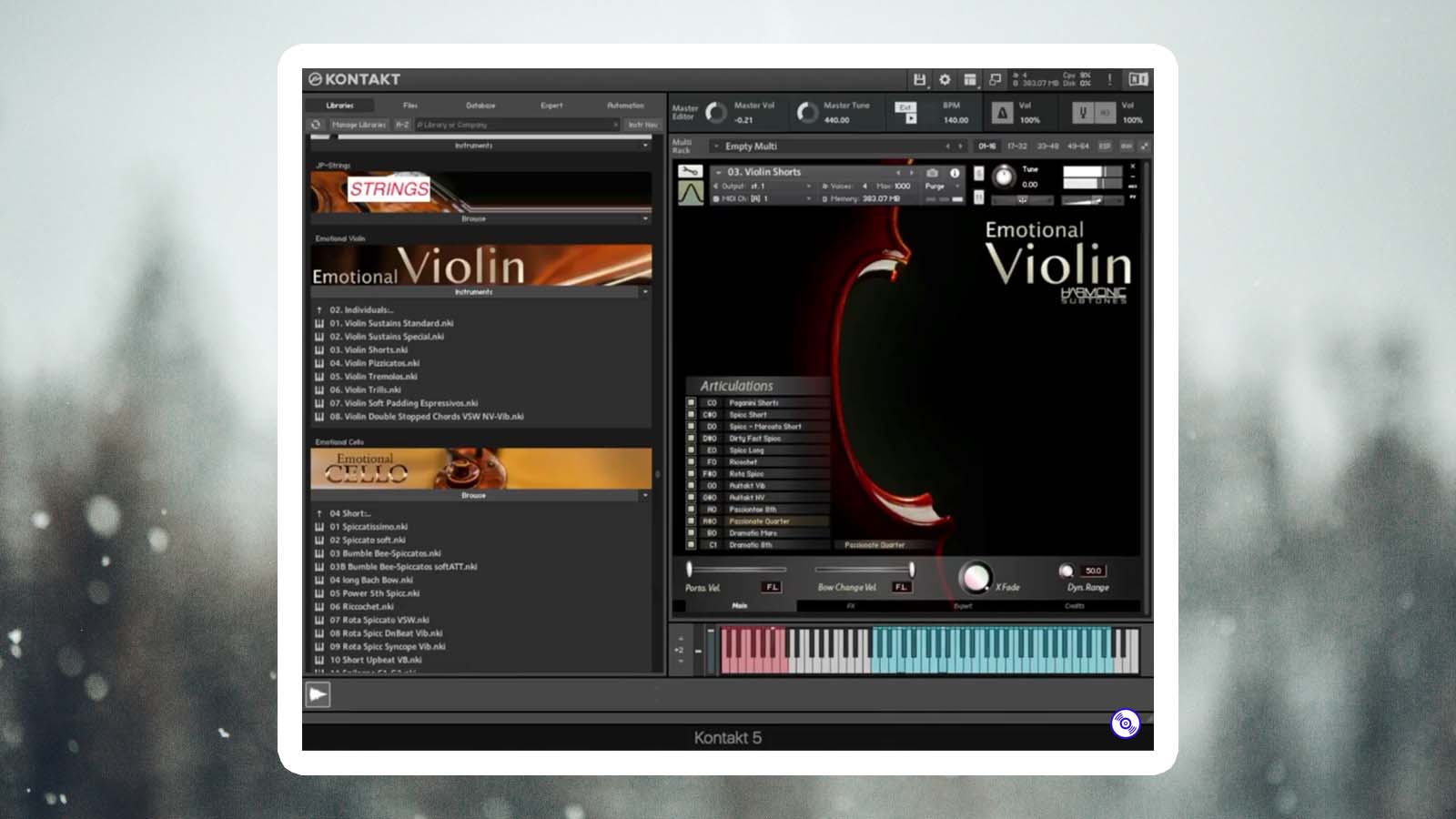Image resolution: width=1456 pixels, height=819 pixels.
Task: Click the Dyn. Range value field 50.0
Action: click(x=1093, y=571)
